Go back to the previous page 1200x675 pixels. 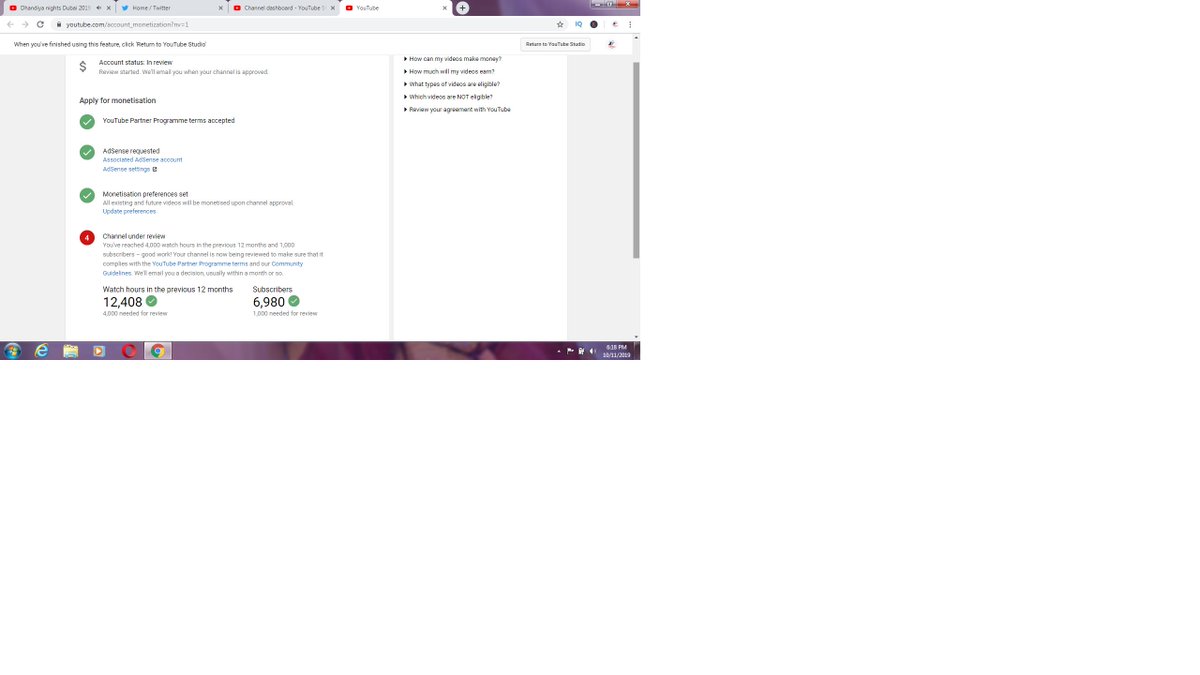click(x=10, y=24)
